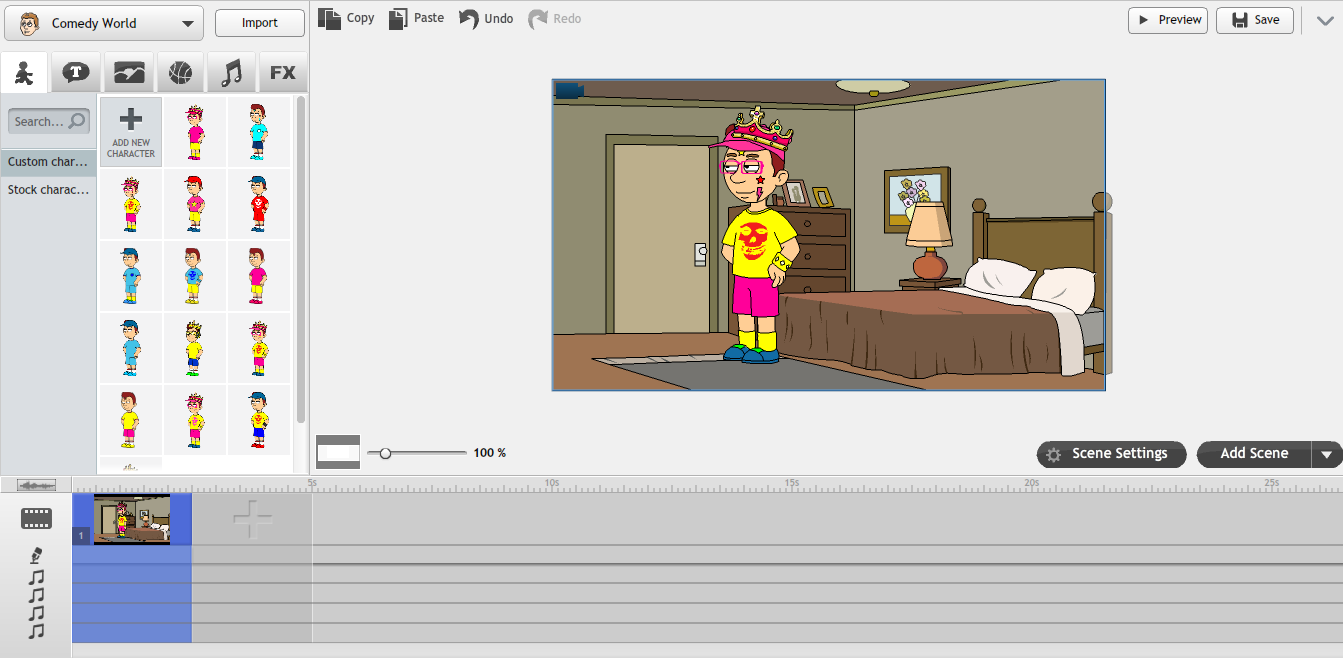
Task: Undo the last action
Action: pos(484,18)
